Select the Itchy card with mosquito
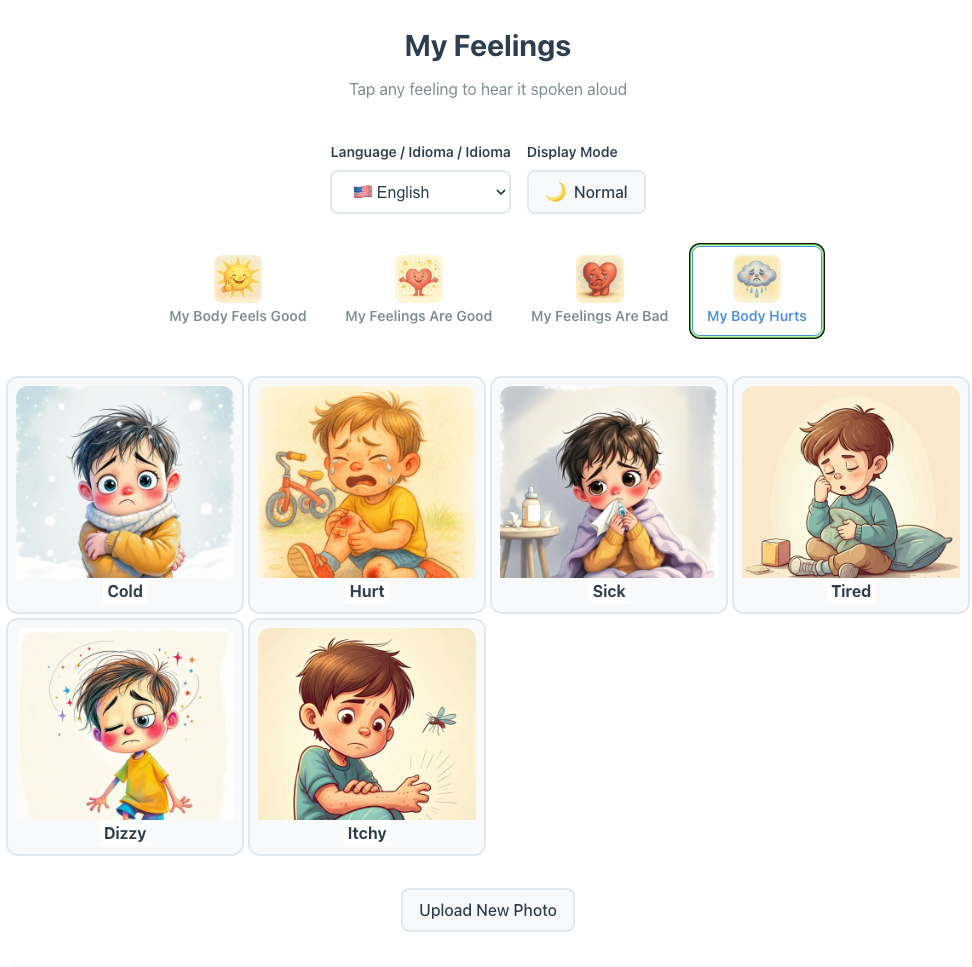 pyautogui.click(x=367, y=737)
